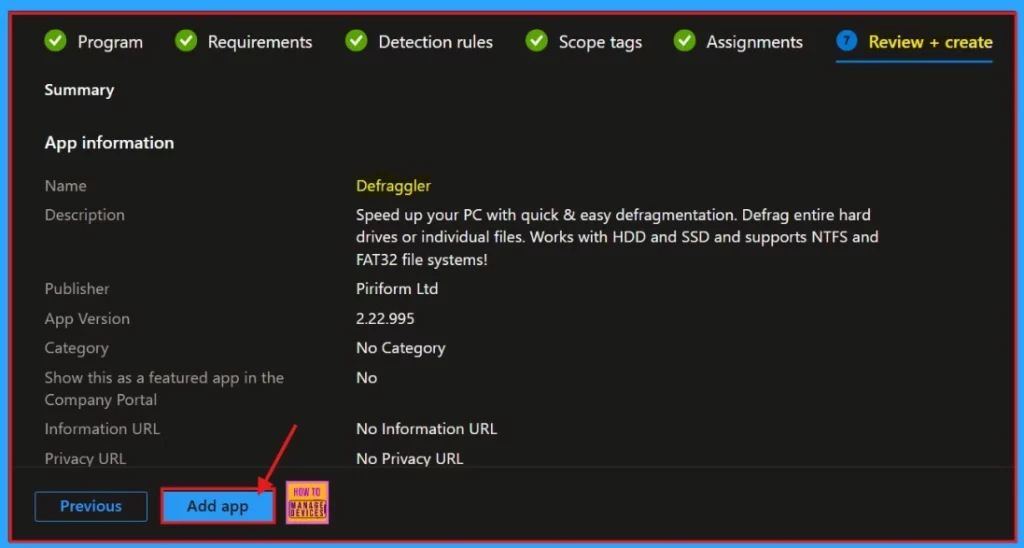Click the Information URL field label
The width and height of the screenshot is (1024, 548).
(x=102, y=429)
